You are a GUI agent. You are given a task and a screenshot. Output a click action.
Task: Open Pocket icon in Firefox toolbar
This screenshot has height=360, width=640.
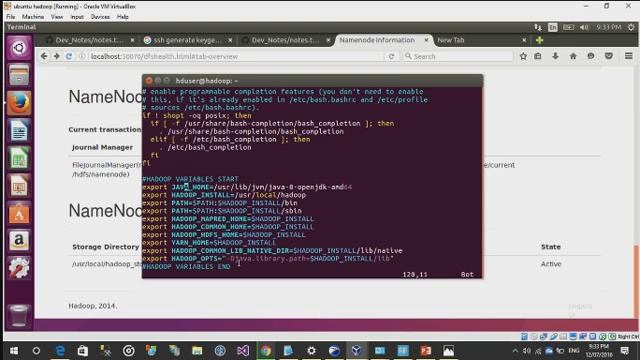609,56
